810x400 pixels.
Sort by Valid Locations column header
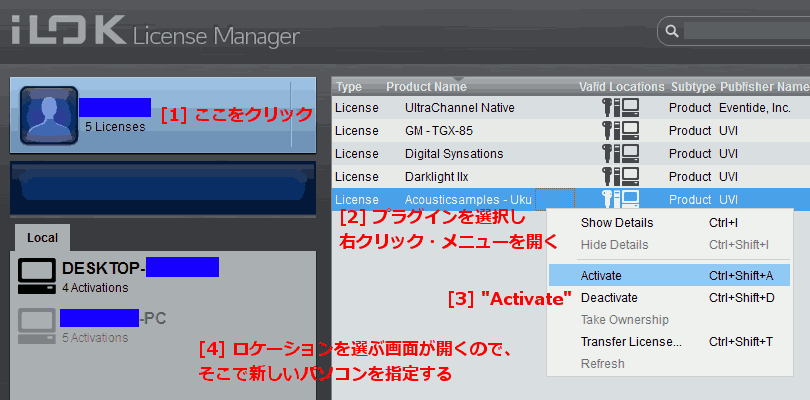(x=621, y=87)
